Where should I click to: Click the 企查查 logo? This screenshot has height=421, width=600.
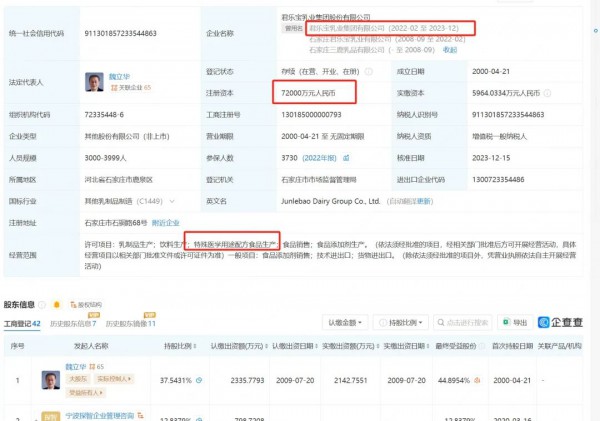click(x=560, y=322)
